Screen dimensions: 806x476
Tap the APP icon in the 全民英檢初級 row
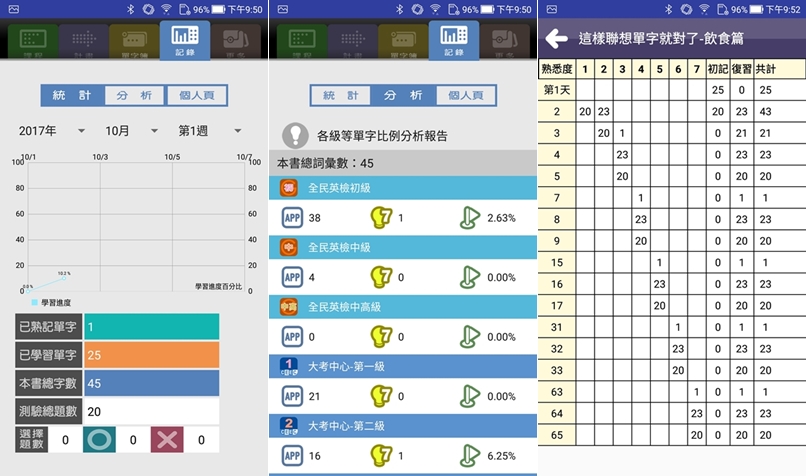click(x=292, y=217)
